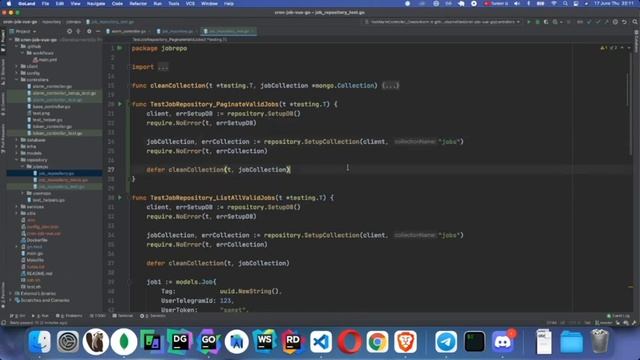Switch to the middle editor tab
Screen dimensions: 640x360
(177, 31)
